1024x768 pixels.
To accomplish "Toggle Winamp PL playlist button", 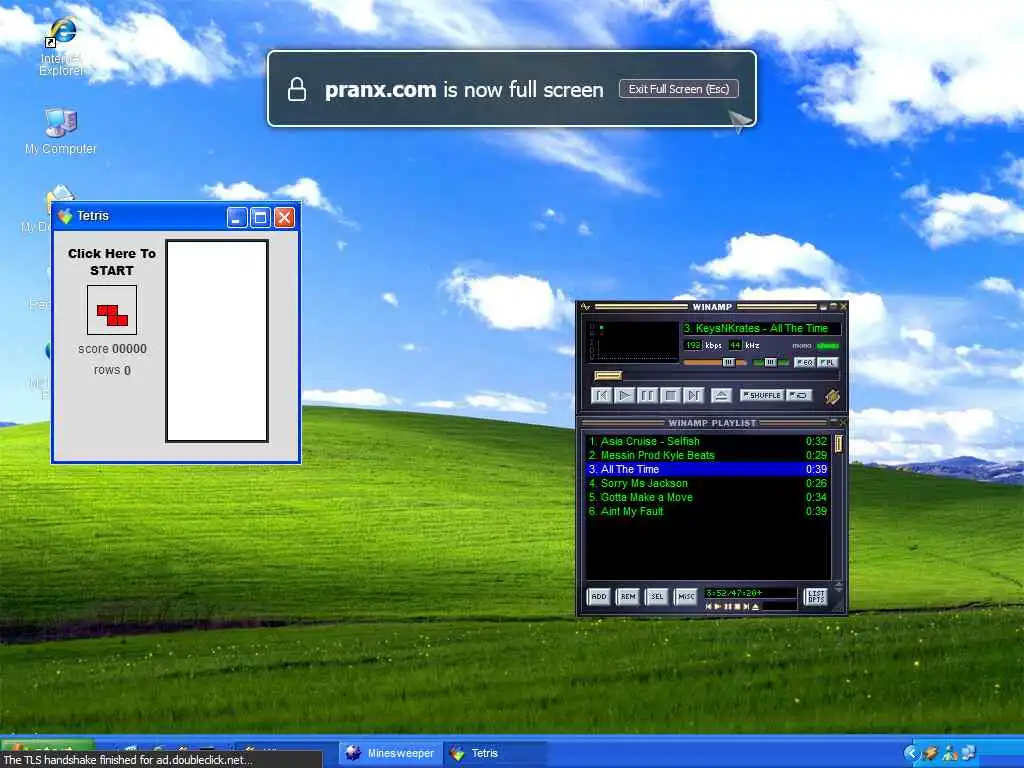I will point(827,362).
